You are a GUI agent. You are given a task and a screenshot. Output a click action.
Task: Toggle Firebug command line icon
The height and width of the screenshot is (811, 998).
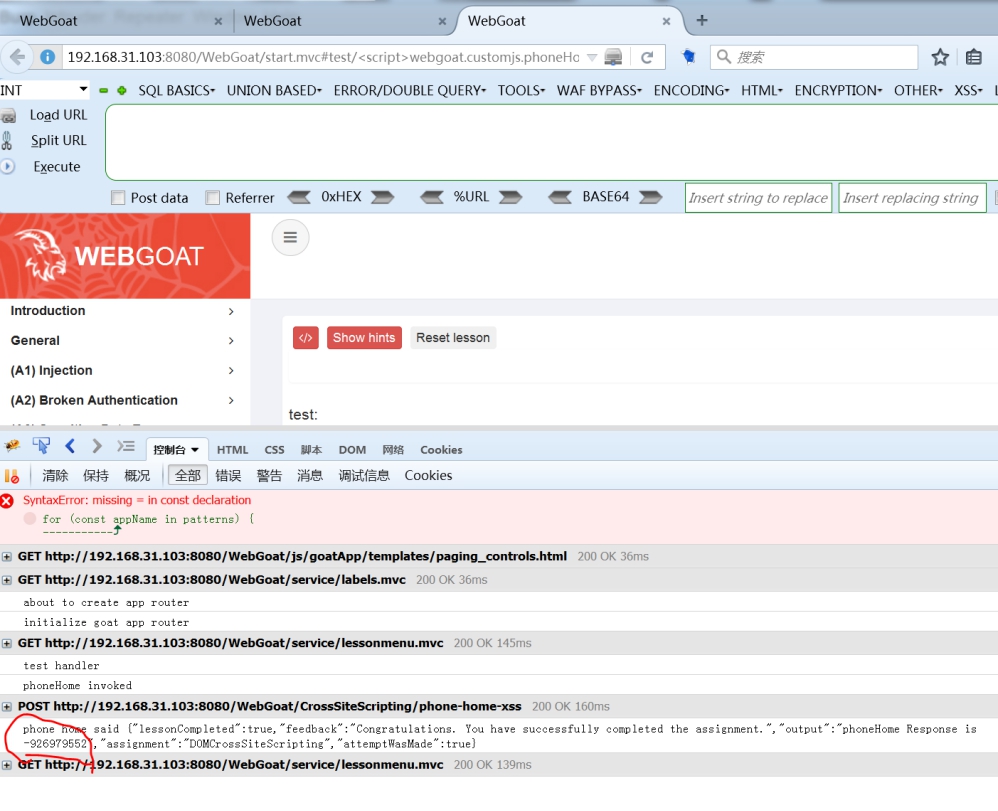coord(125,446)
